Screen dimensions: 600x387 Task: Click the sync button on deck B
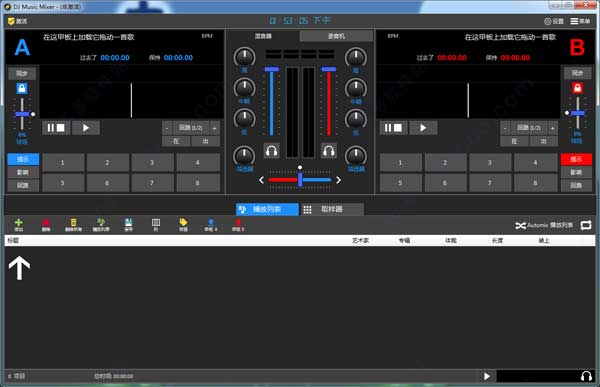[577, 73]
